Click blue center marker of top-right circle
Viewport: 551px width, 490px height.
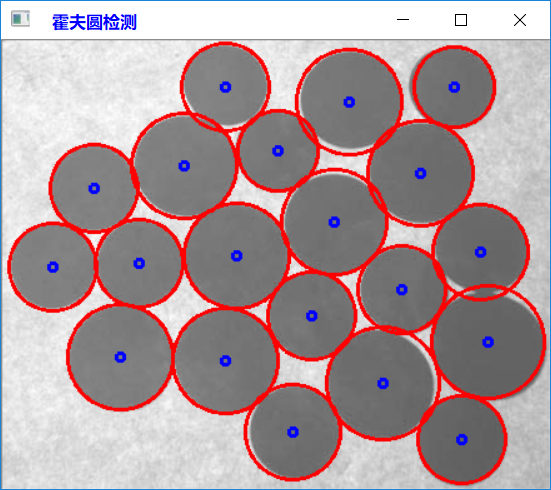(x=454, y=87)
